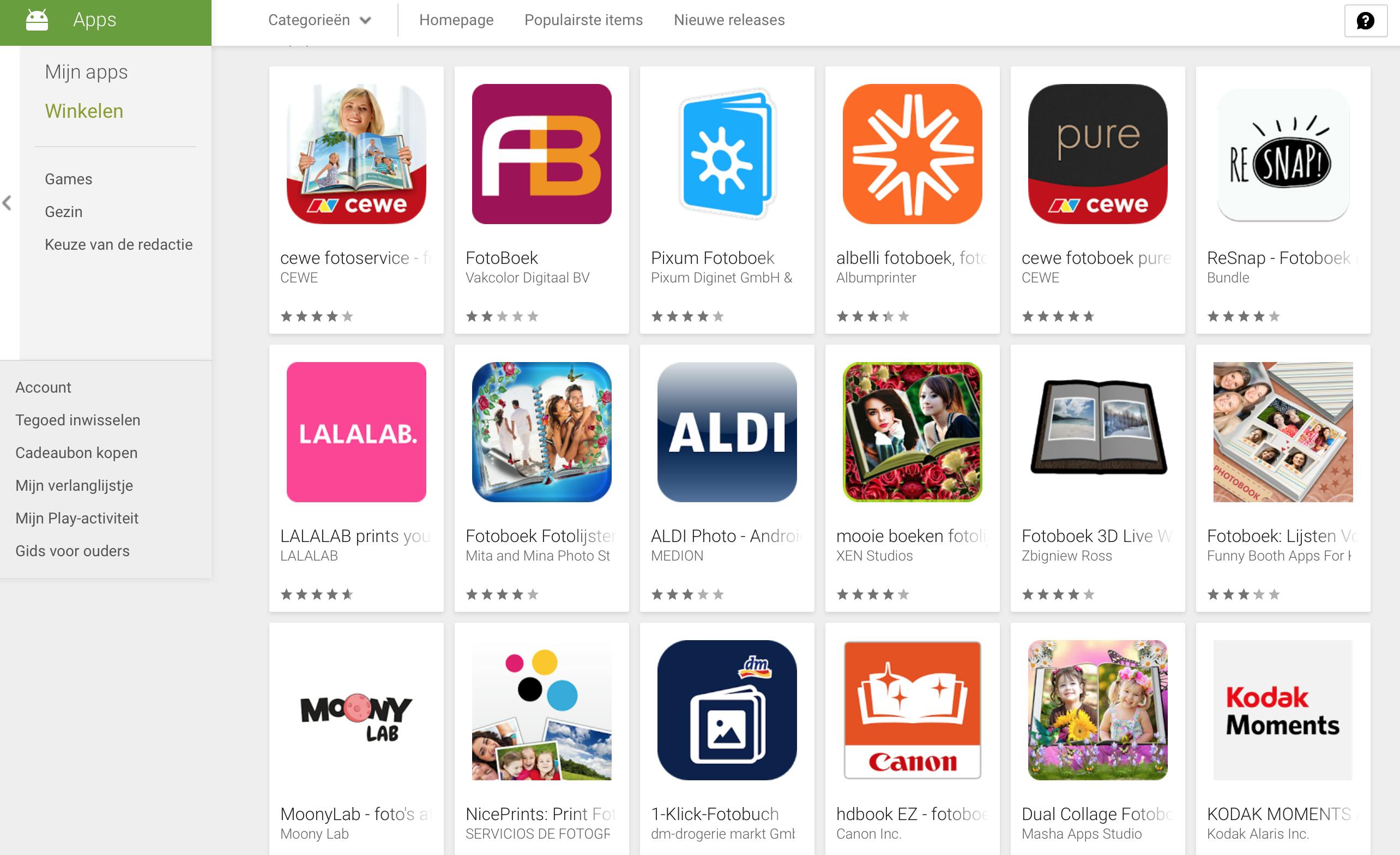The image size is (1400, 855).
Task: Open the FotoBoek app icon
Action: [541, 154]
